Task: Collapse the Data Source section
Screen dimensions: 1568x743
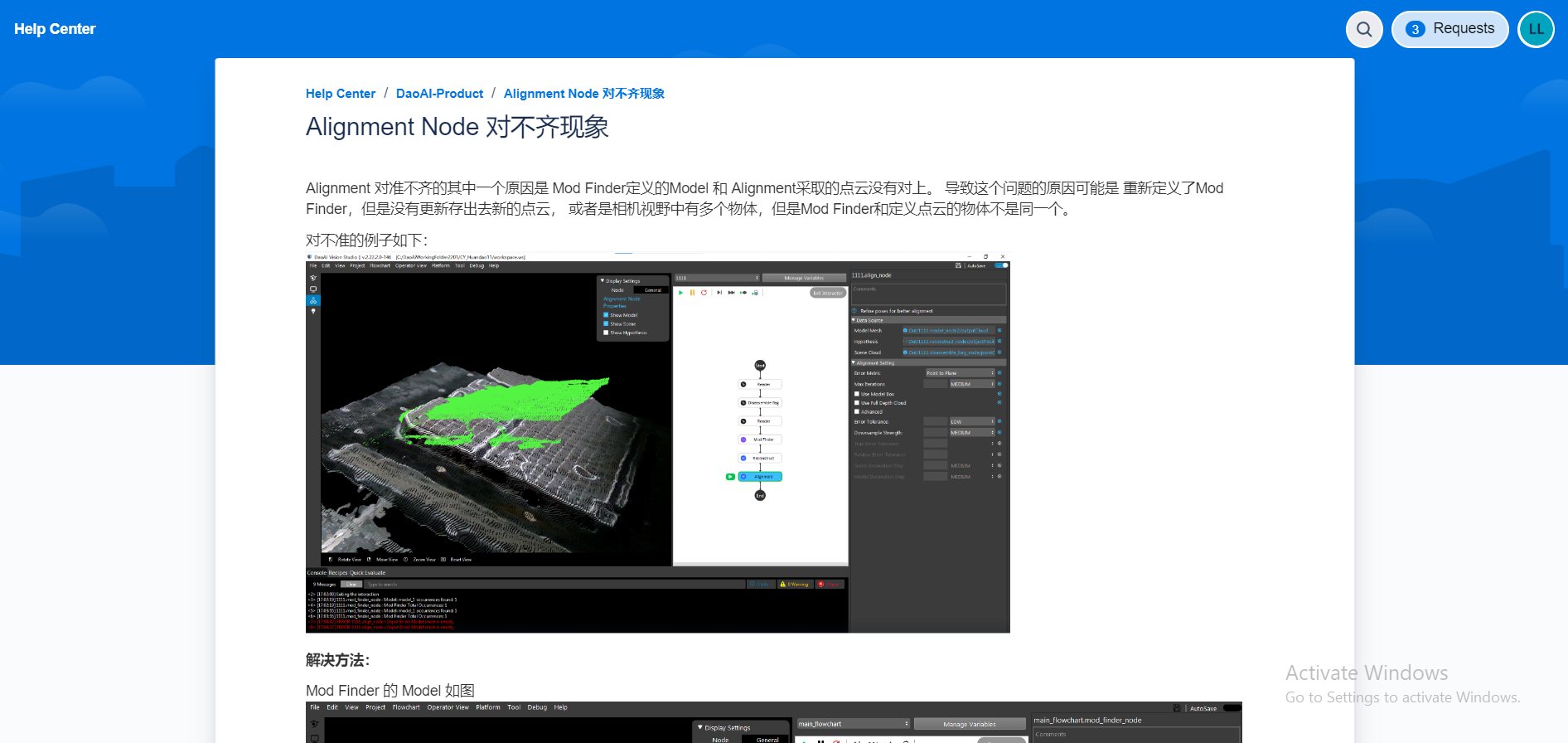Action: click(x=854, y=320)
